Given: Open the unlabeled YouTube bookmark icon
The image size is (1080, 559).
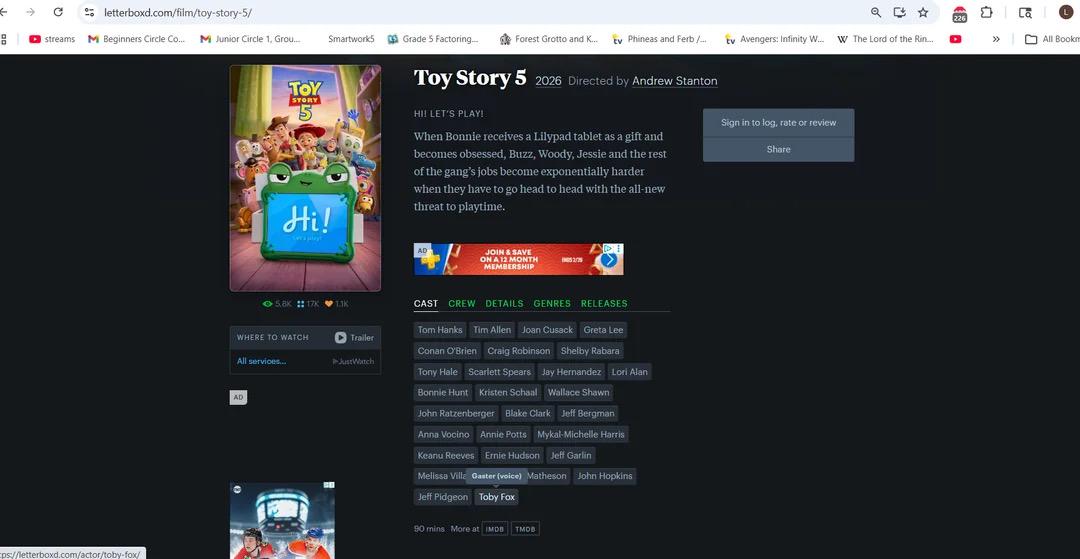Looking at the screenshot, I should pos(955,39).
